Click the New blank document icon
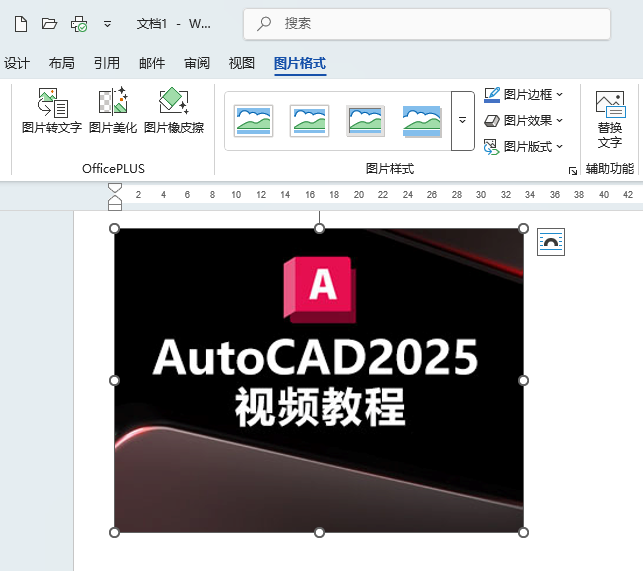 (21, 24)
